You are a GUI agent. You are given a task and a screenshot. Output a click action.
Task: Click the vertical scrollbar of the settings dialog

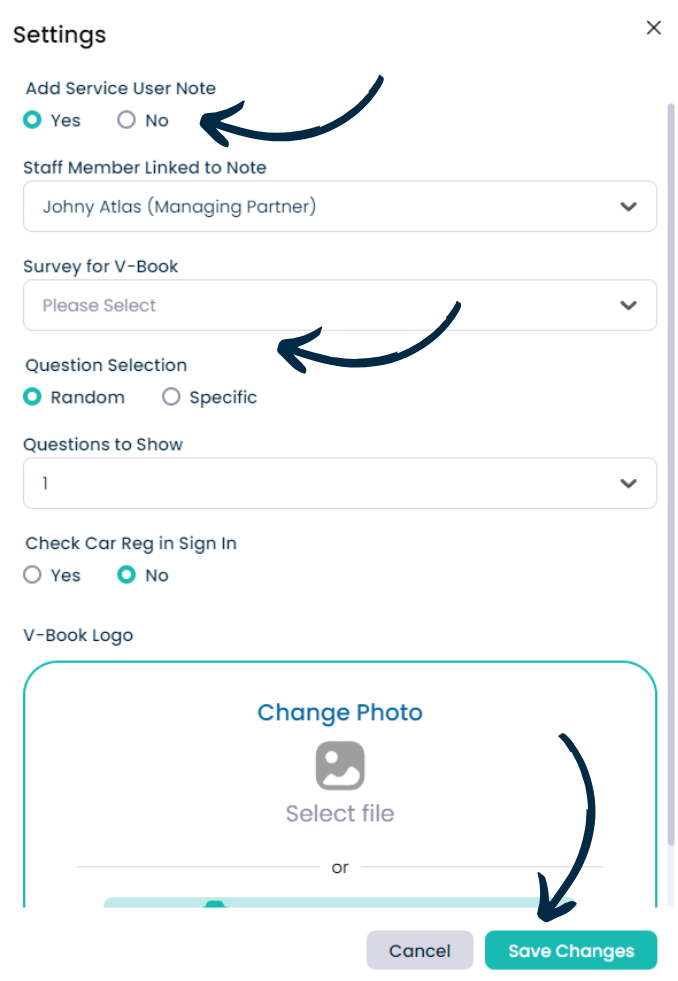(x=671, y=474)
